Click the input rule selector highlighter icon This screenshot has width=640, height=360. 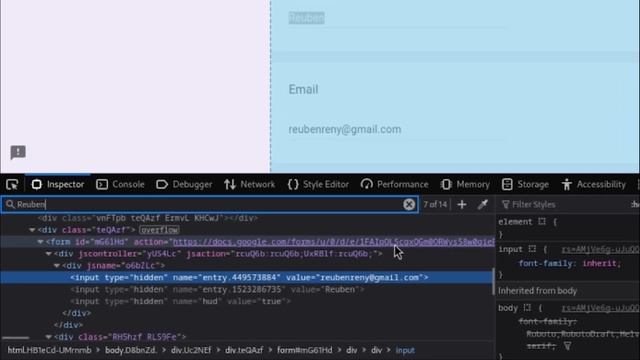[532, 249]
